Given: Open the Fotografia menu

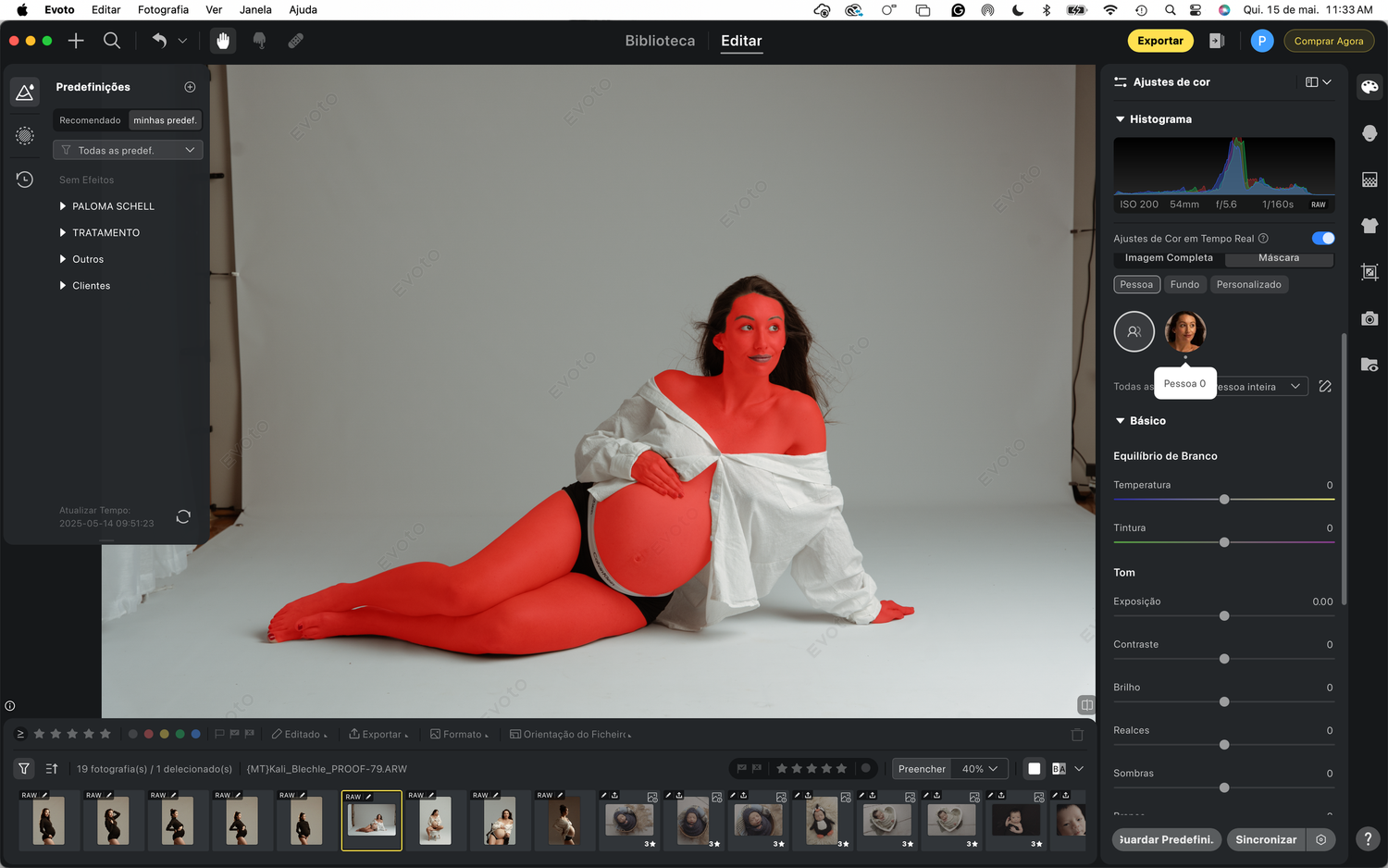Looking at the screenshot, I should [x=163, y=10].
